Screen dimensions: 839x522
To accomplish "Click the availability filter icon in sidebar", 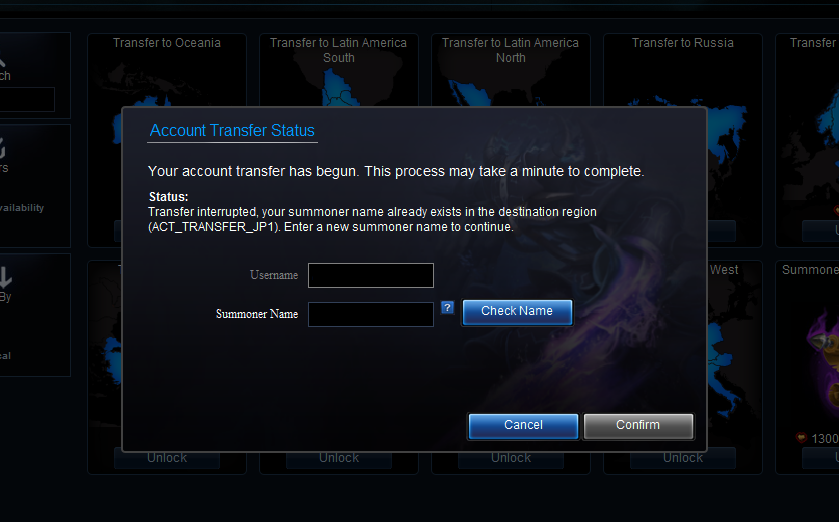I will [3, 148].
